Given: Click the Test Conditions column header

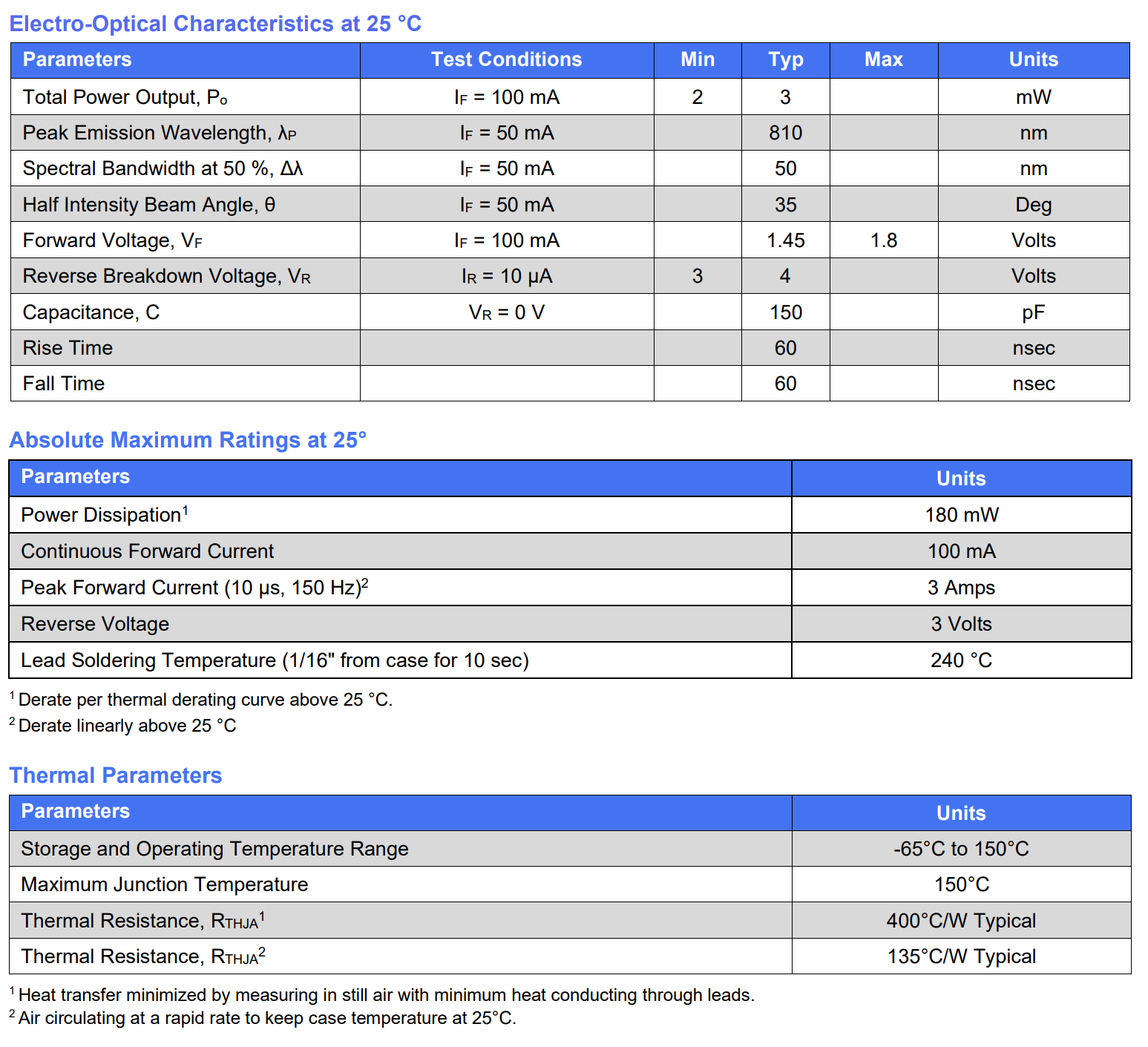Looking at the screenshot, I should coord(506,59).
